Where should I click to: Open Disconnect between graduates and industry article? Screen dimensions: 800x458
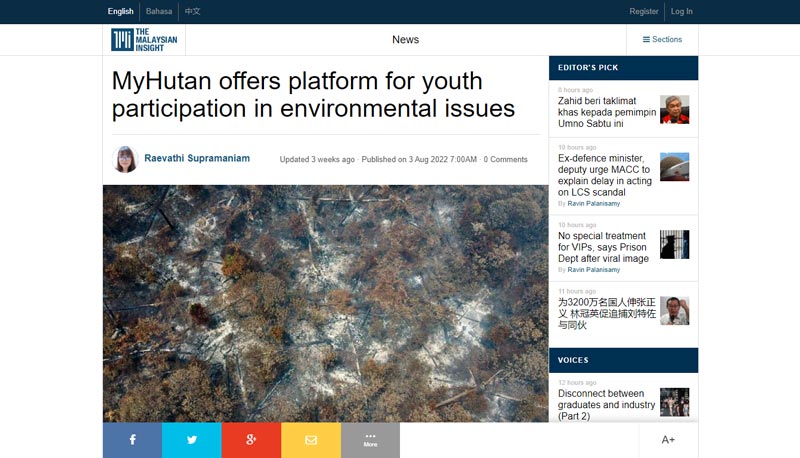coord(606,404)
